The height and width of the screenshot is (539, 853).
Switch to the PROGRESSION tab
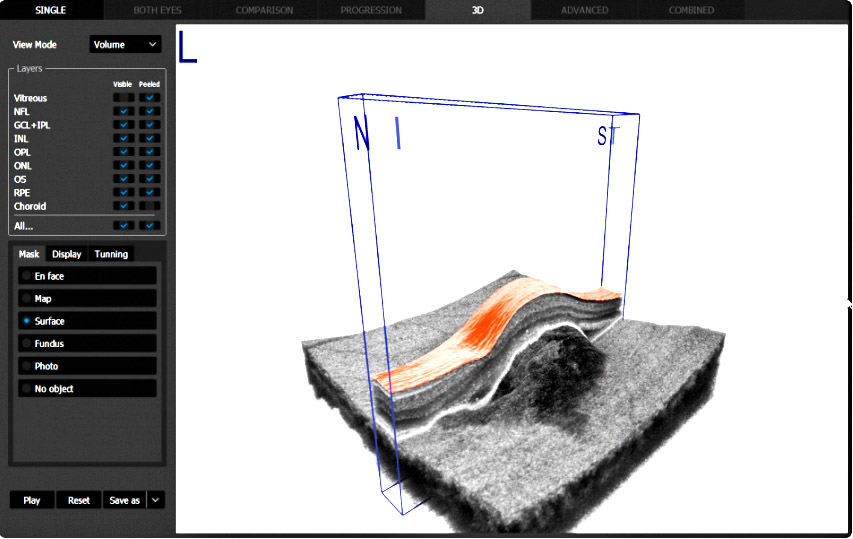coord(370,10)
